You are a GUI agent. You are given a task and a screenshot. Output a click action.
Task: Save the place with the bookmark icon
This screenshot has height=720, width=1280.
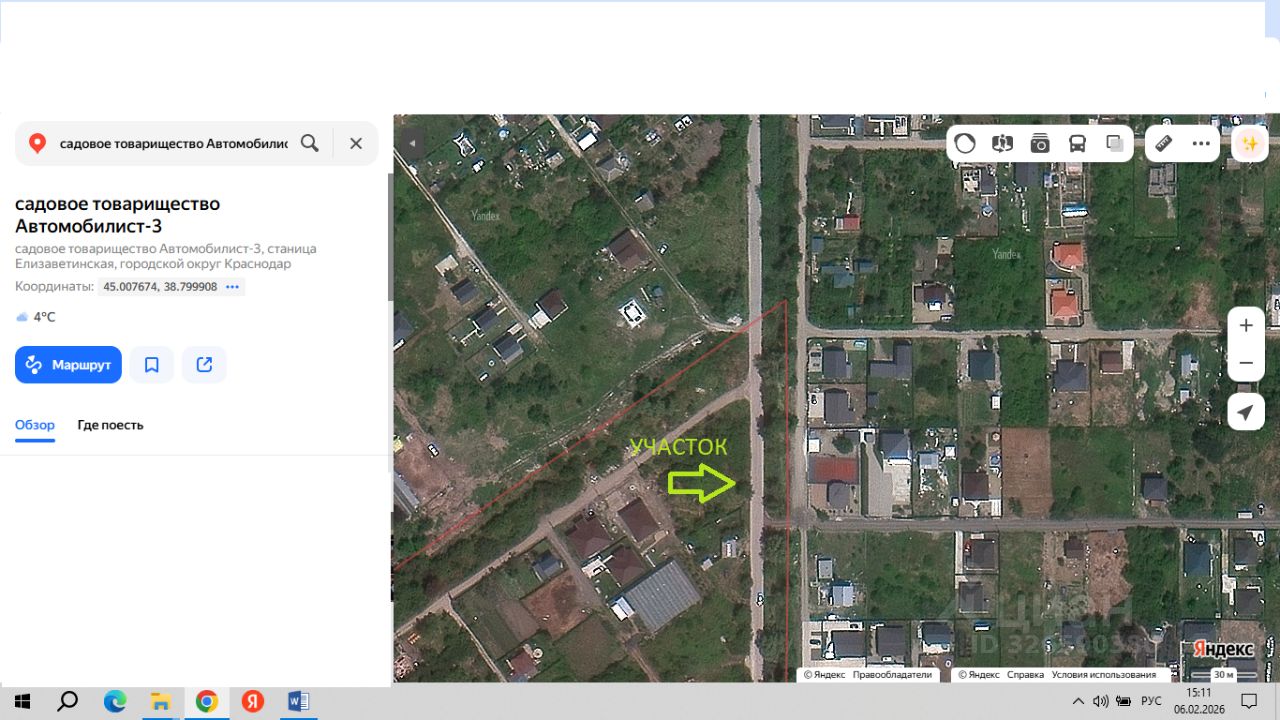tap(152, 365)
